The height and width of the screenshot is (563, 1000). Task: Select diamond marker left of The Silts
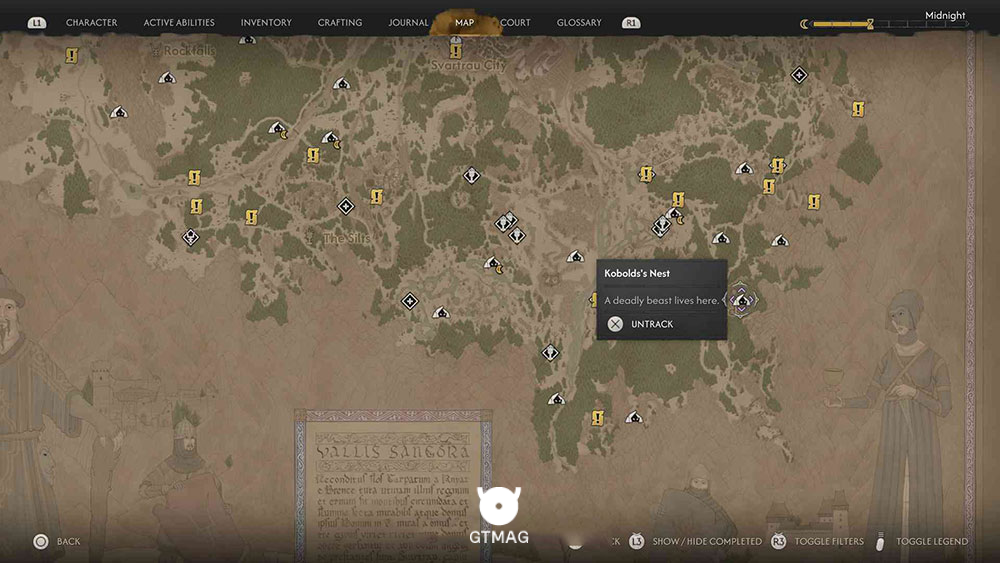[x=191, y=237]
